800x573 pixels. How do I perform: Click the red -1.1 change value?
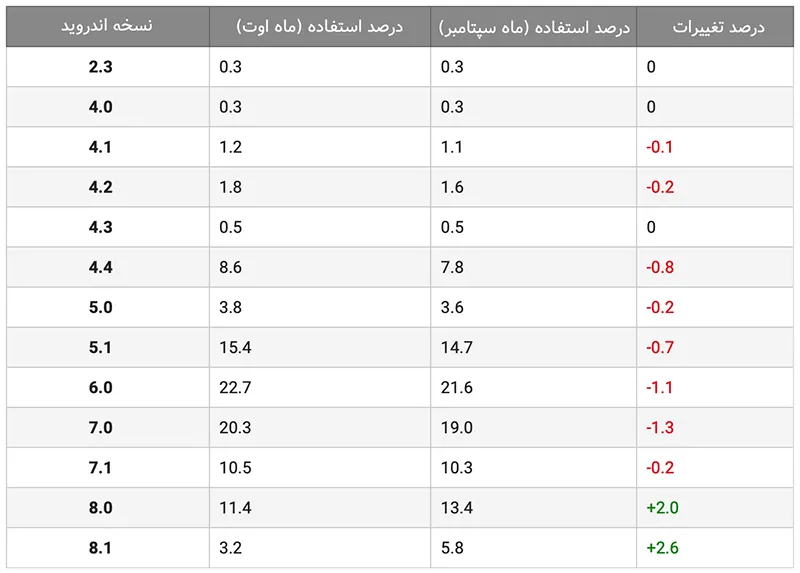click(660, 387)
